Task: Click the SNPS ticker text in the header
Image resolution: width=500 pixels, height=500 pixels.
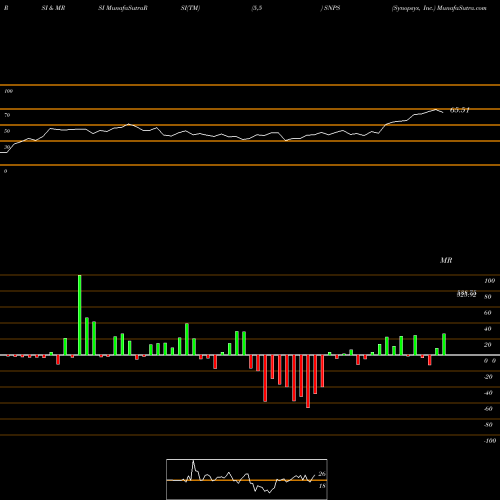Action: coord(332,8)
